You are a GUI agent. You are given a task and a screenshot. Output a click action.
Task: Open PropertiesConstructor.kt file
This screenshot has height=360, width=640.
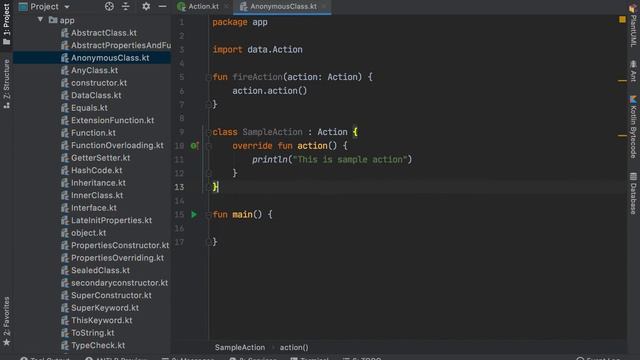[120, 245]
